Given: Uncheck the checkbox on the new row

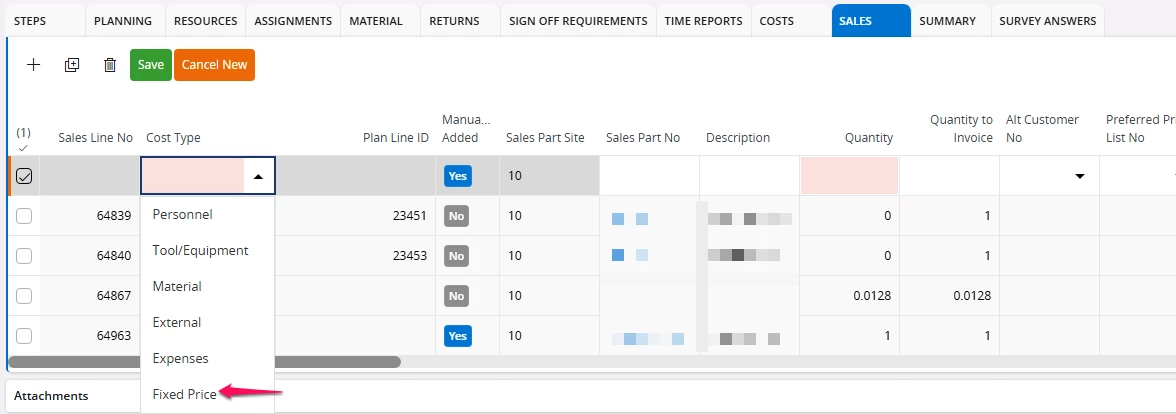Looking at the screenshot, I should [x=24, y=176].
